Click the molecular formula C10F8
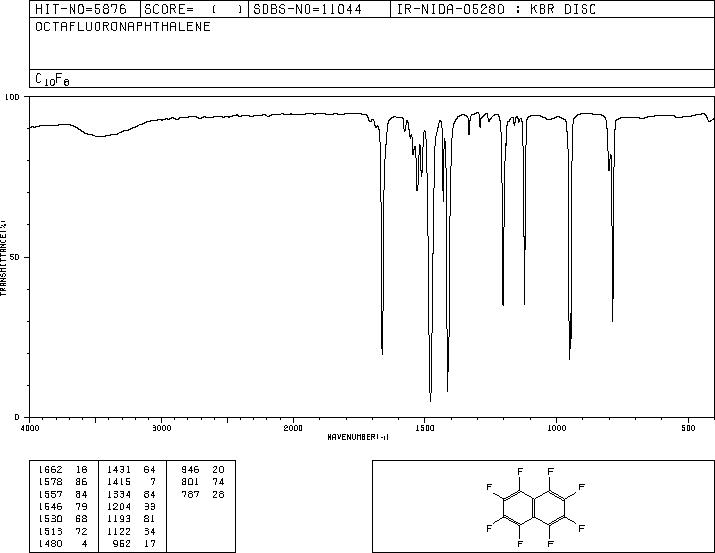715x553 pixels. [x=52, y=79]
